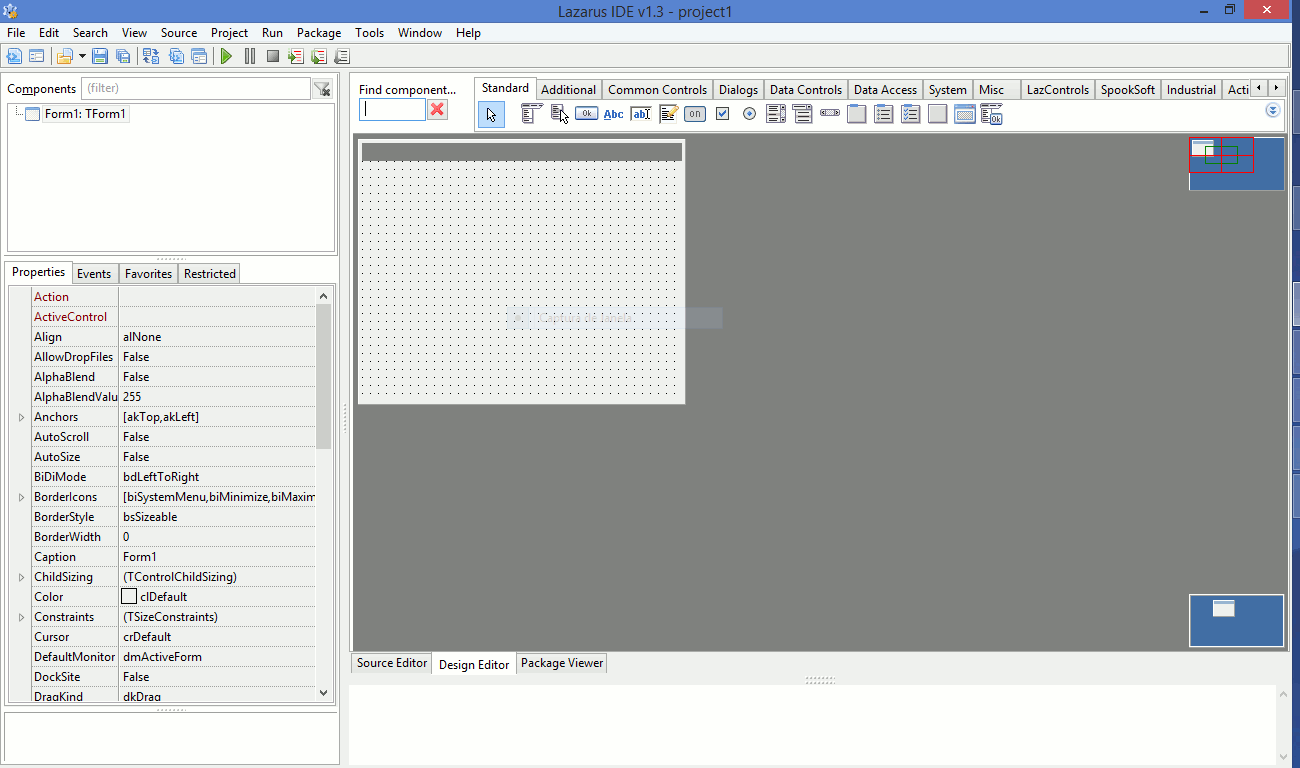Open the palette options chevron button
The width and height of the screenshot is (1300, 768).
(1273, 110)
